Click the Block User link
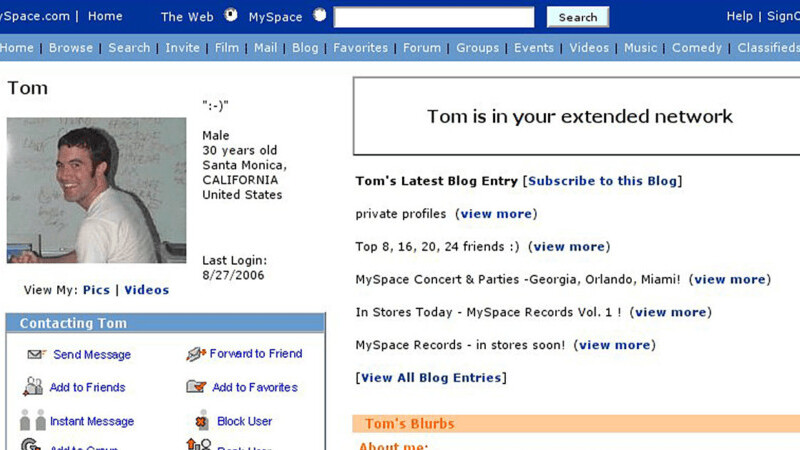 click(x=244, y=421)
